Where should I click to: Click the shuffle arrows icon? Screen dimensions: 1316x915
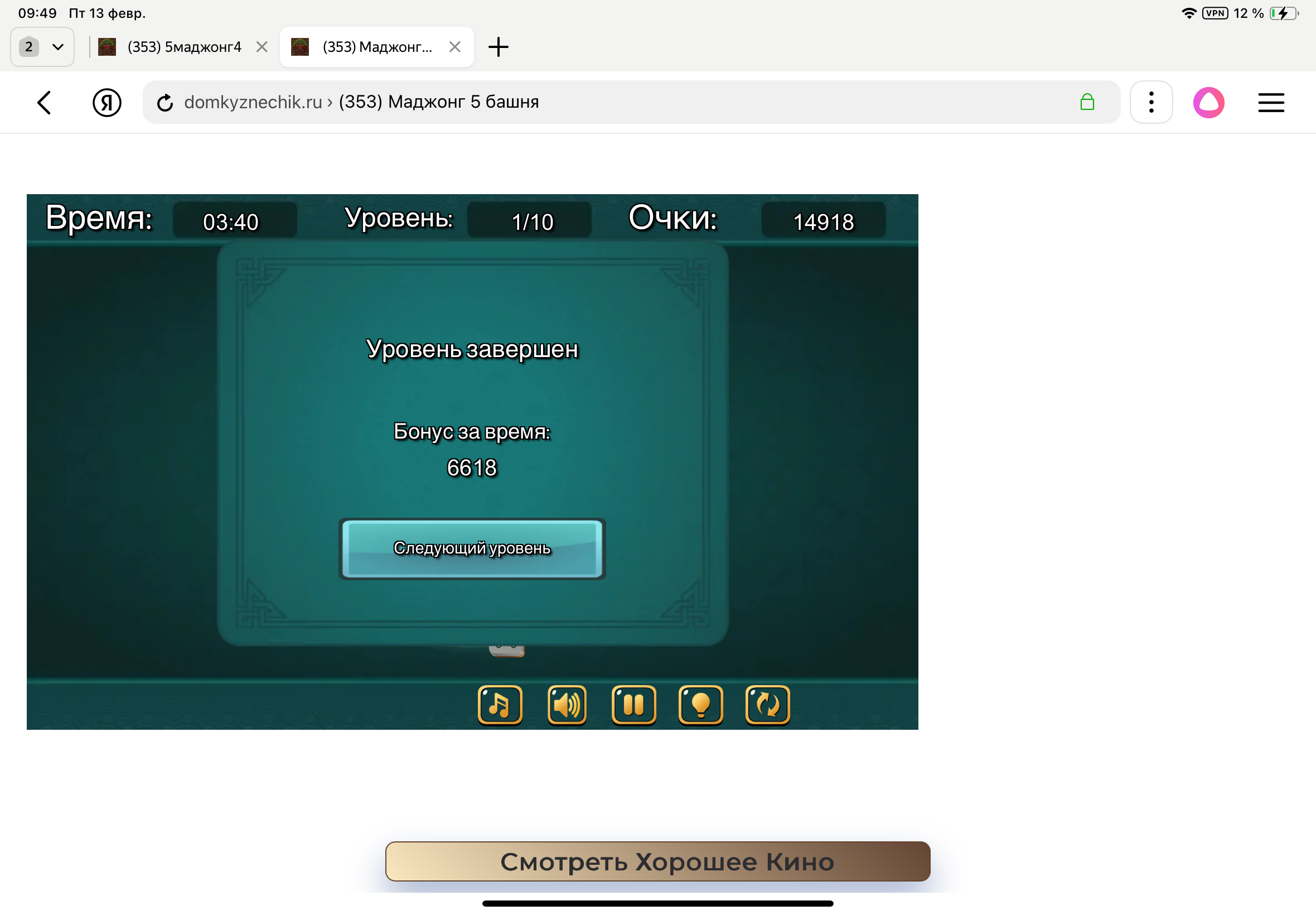pos(767,705)
